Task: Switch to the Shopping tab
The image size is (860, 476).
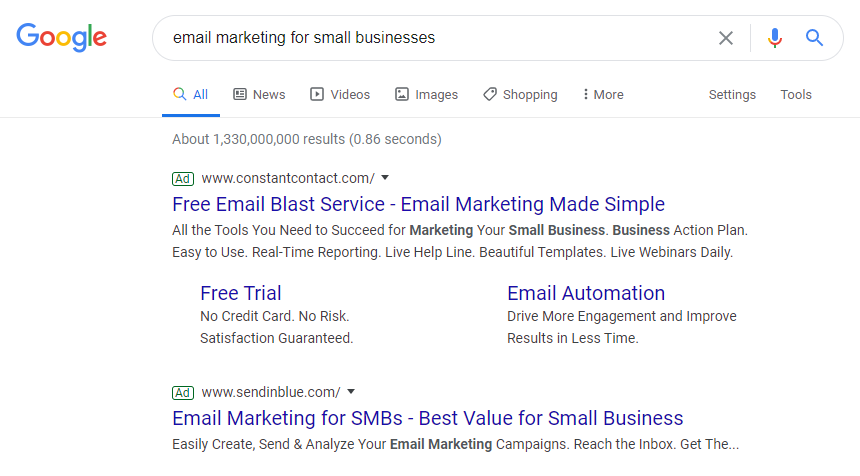Action: click(x=520, y=94)
